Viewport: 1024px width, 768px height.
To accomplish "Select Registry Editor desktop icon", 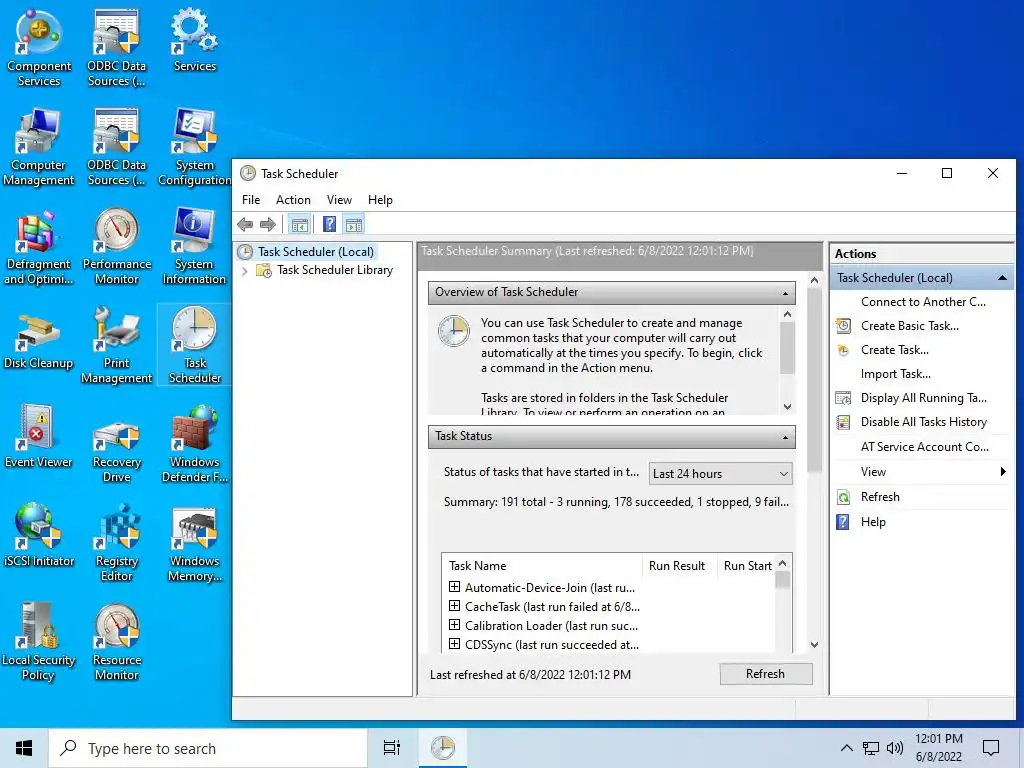I will pyautogui.click(x=117, y=543).
